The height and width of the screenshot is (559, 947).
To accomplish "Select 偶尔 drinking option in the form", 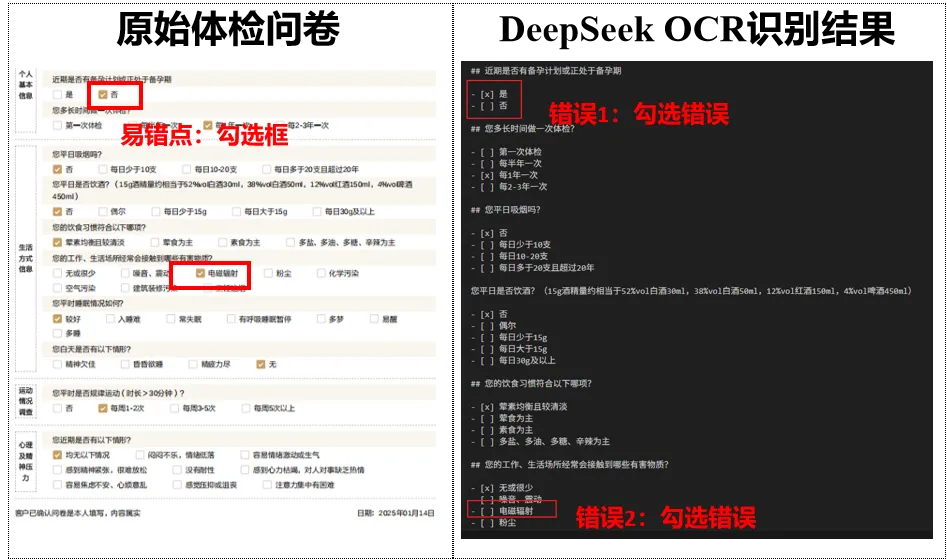I will click(x=101, y=212).
